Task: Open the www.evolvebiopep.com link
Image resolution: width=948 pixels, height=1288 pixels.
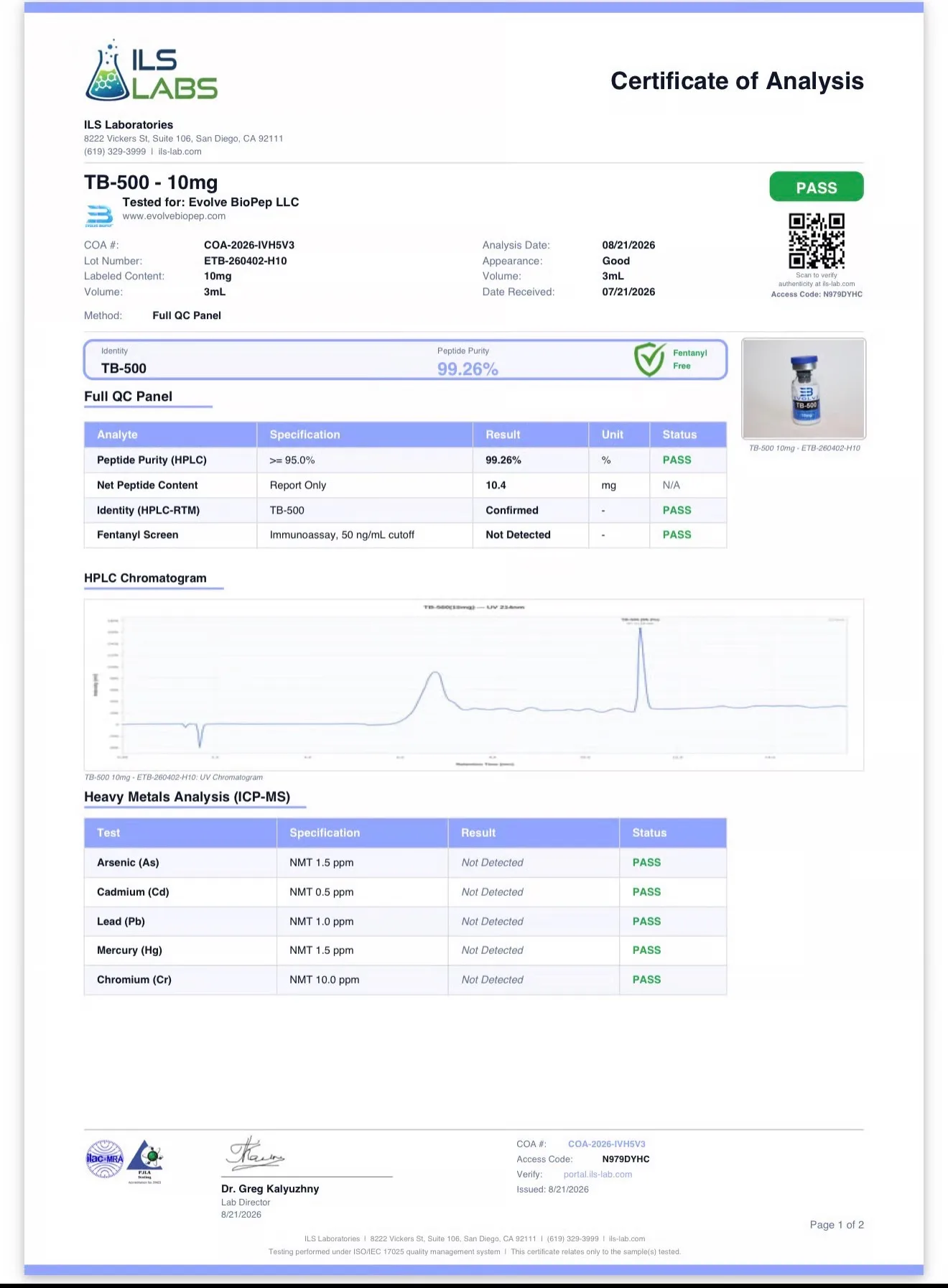Action: [174, 216]
